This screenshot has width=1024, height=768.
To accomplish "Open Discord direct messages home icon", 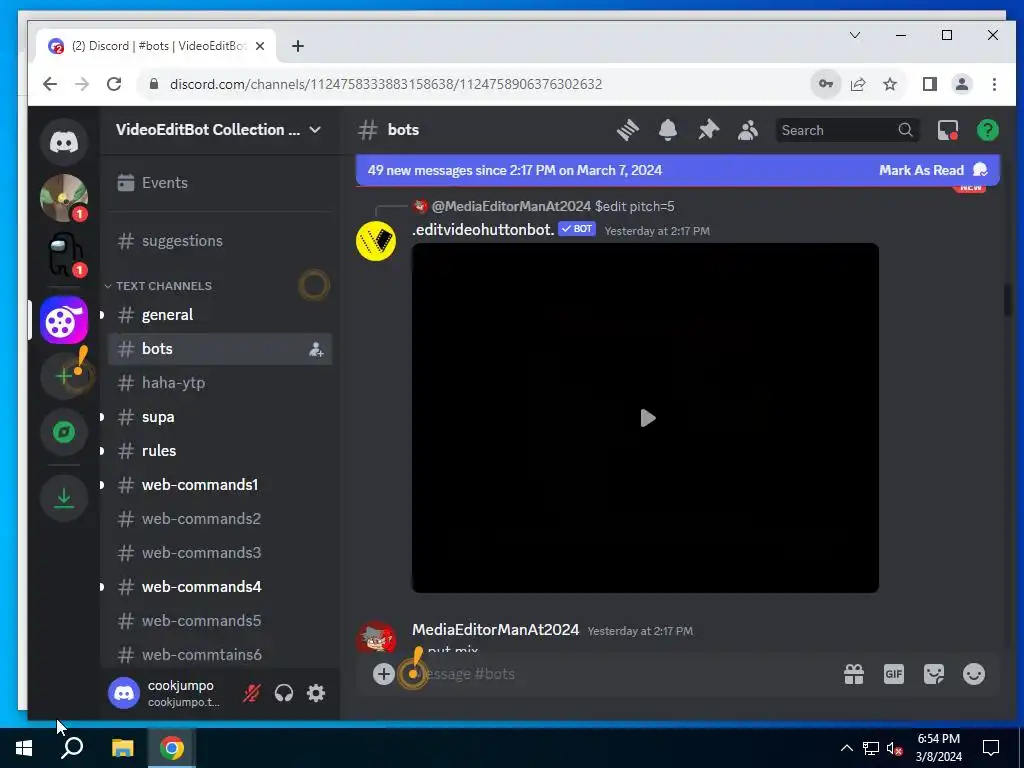I will coord(64,142).
